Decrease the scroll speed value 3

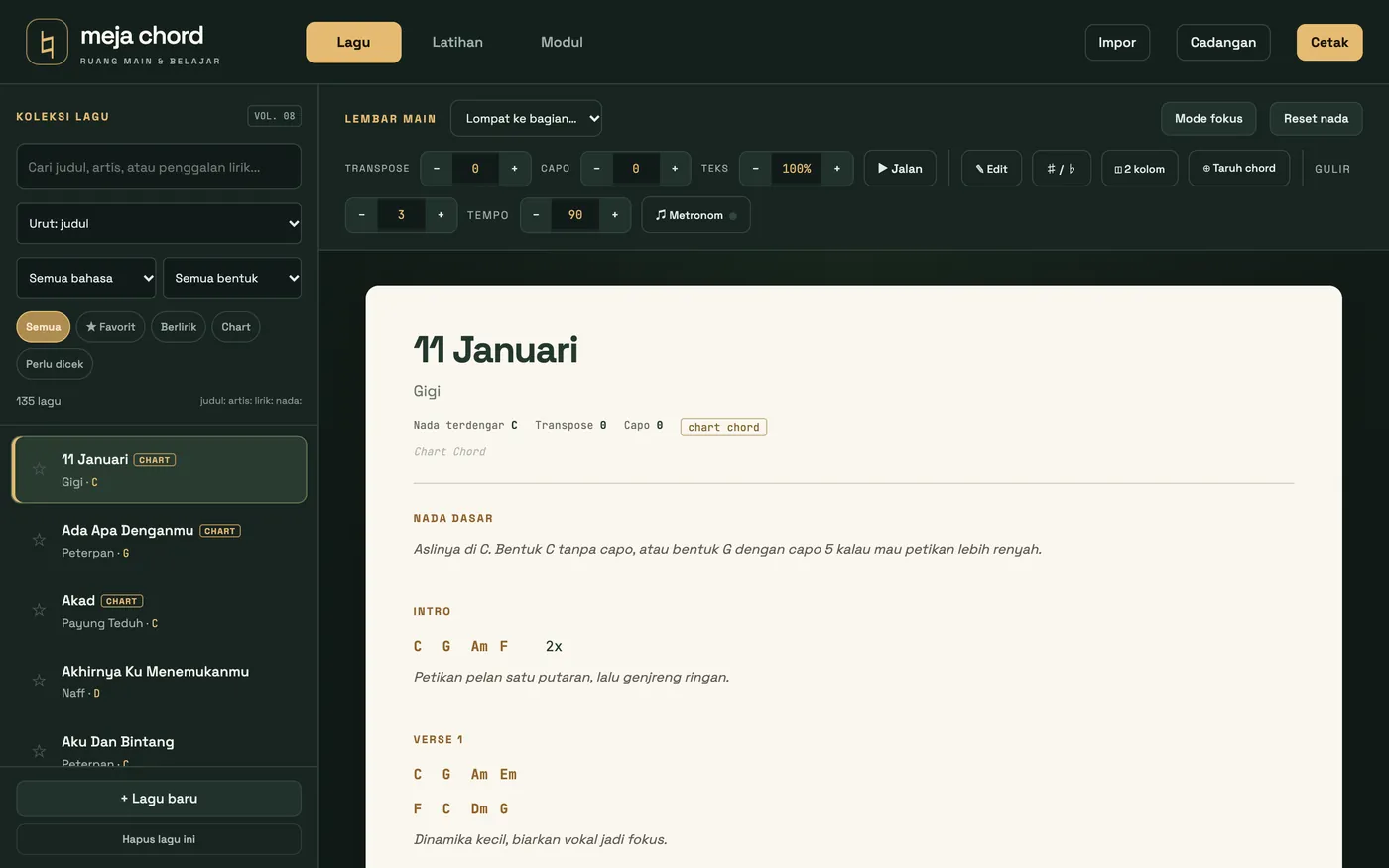pyautogui.click(x=362, y=215)
